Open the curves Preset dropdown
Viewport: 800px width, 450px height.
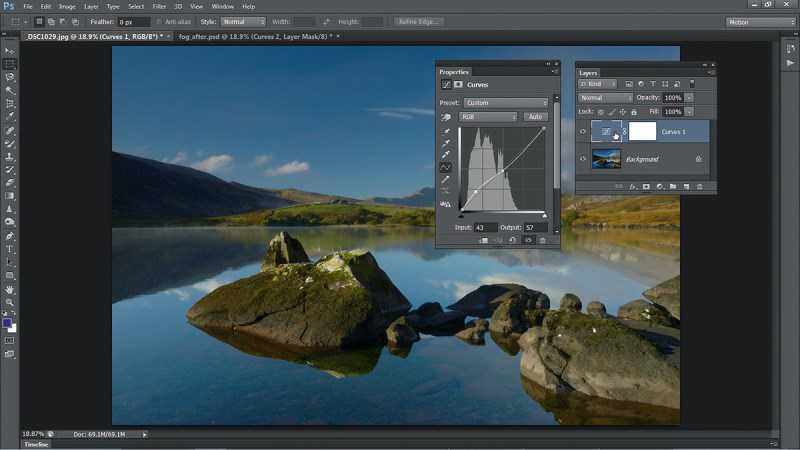(x=505, y=103)
